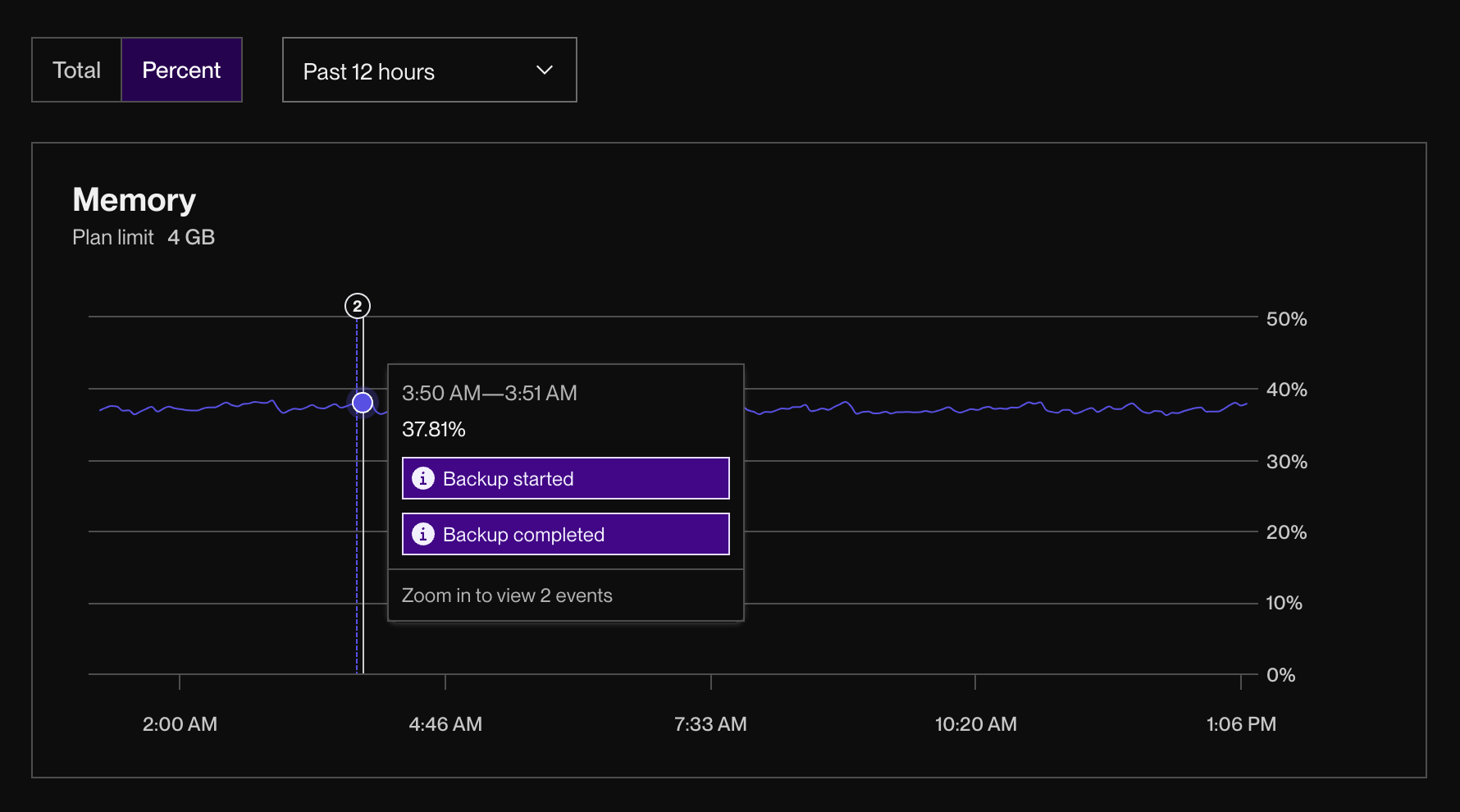The height and width of the screenshot is (812, 1460).
Task: Click the info icon on Backup completed
Action: 423,534
